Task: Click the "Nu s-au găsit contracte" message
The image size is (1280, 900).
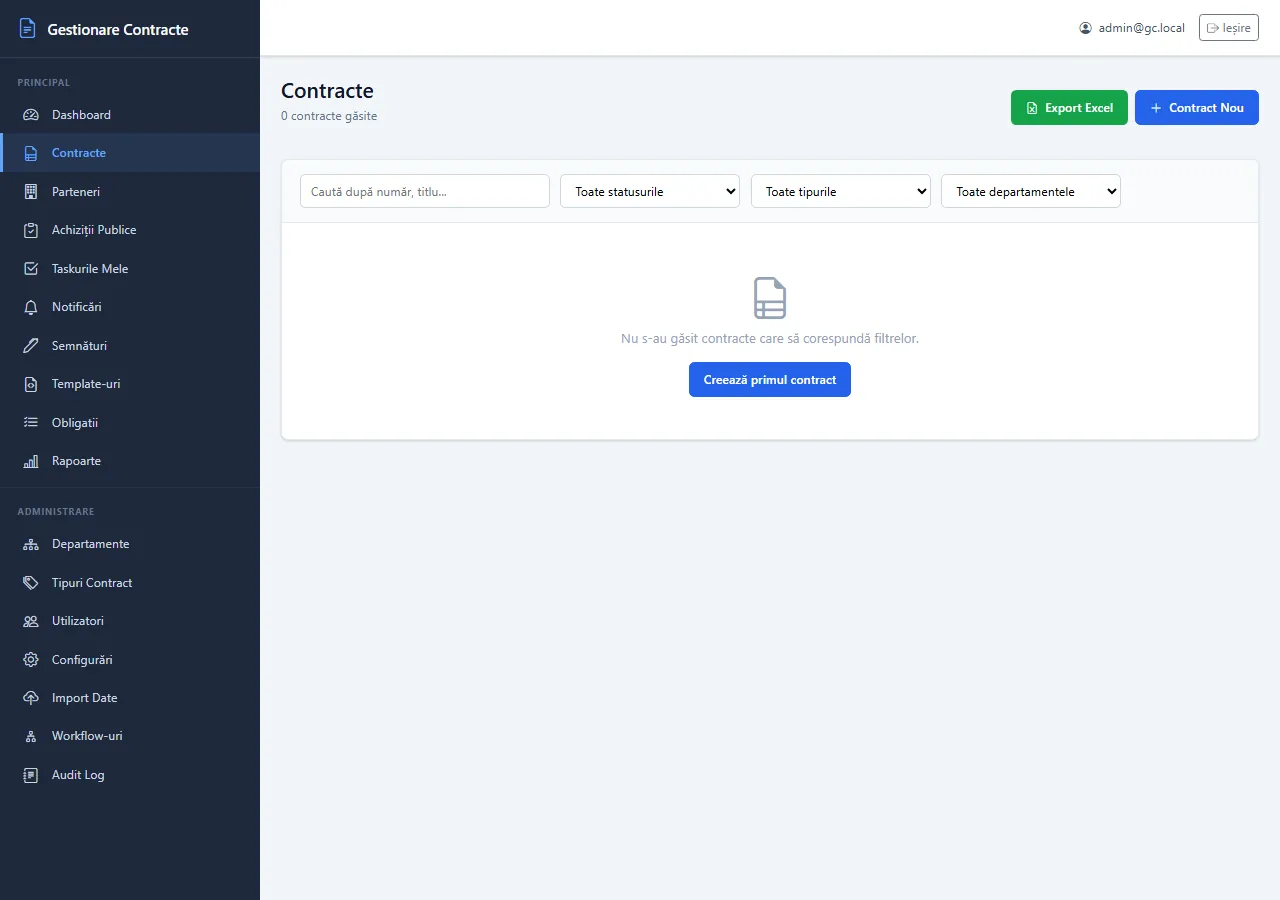Action: coord(770,339)
